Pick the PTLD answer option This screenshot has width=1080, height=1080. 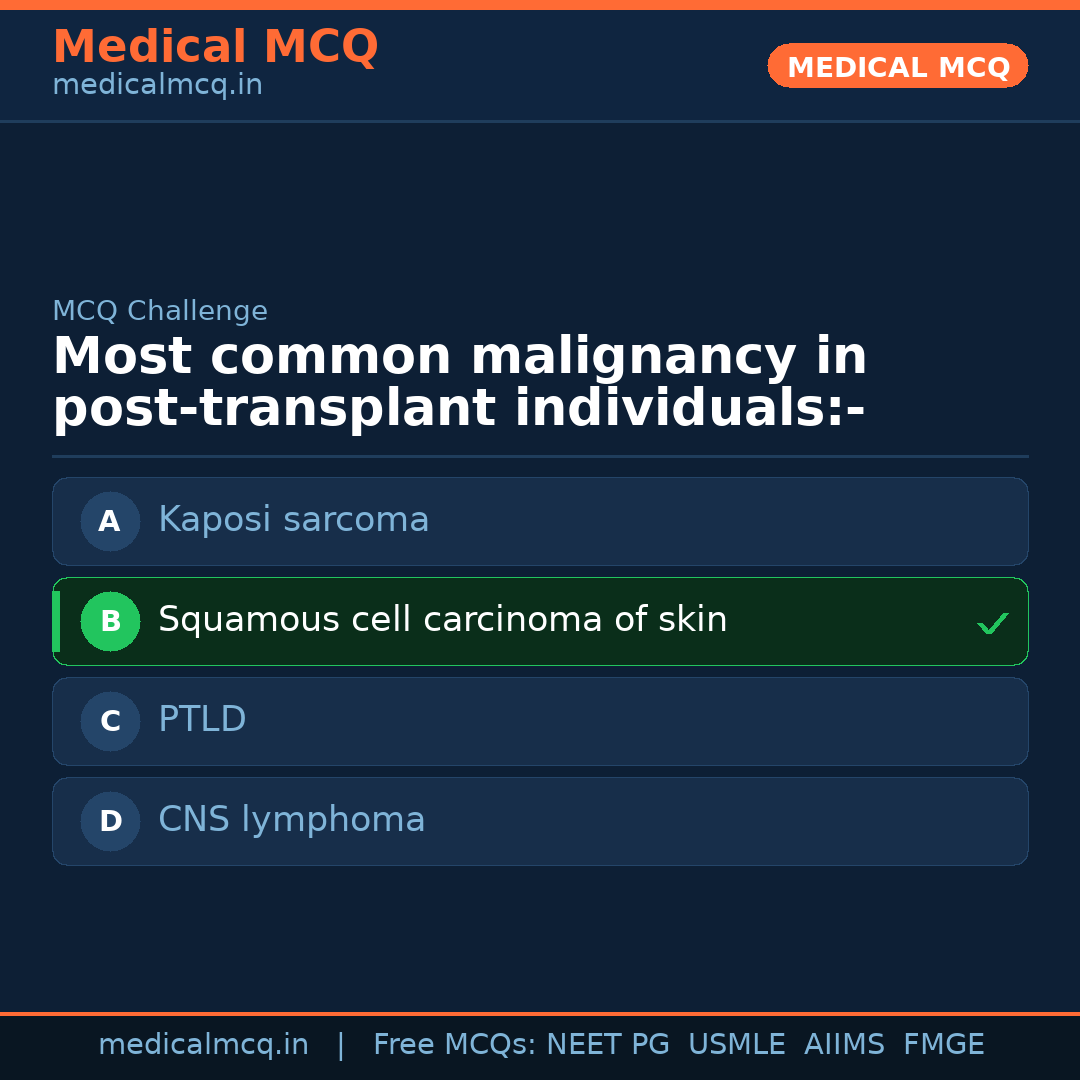pyautogui.click(x=202, y=720)
